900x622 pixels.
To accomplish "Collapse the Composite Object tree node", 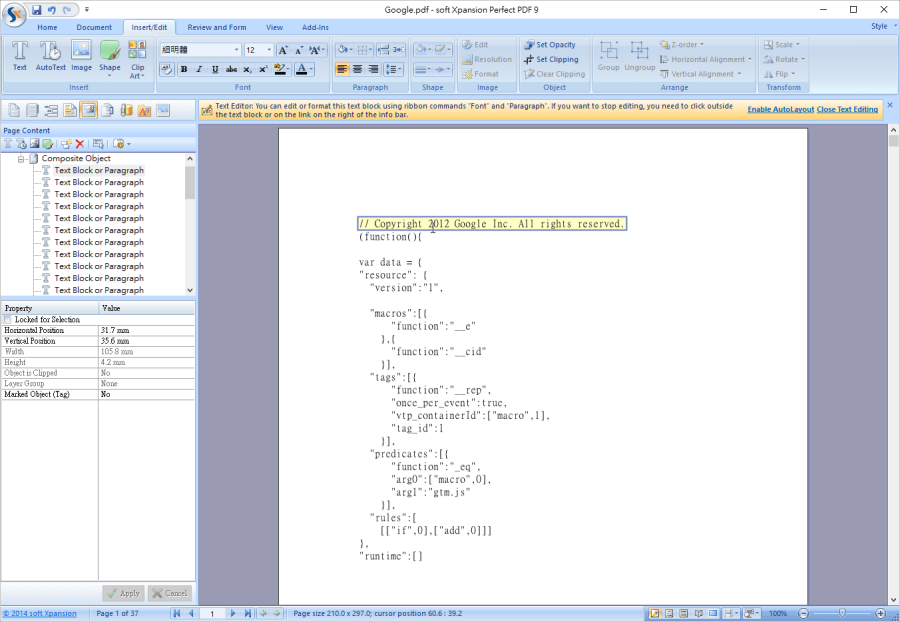I will [21, 158].
